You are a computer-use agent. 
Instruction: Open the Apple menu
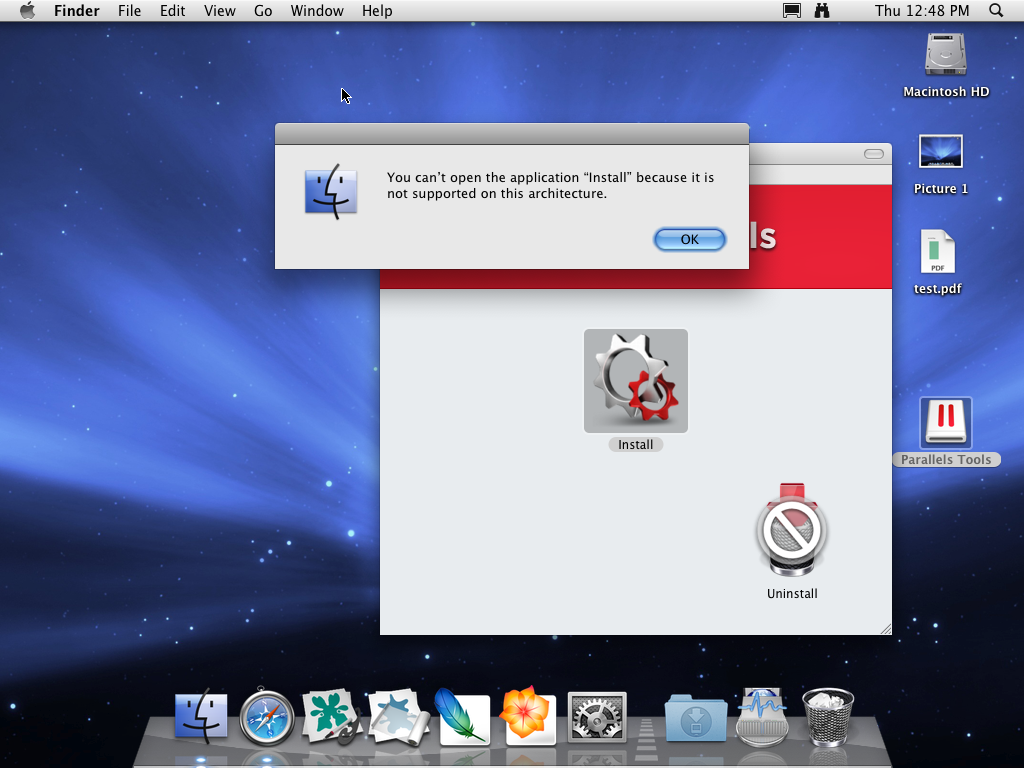pyautogui.click(x=27, y=10)
